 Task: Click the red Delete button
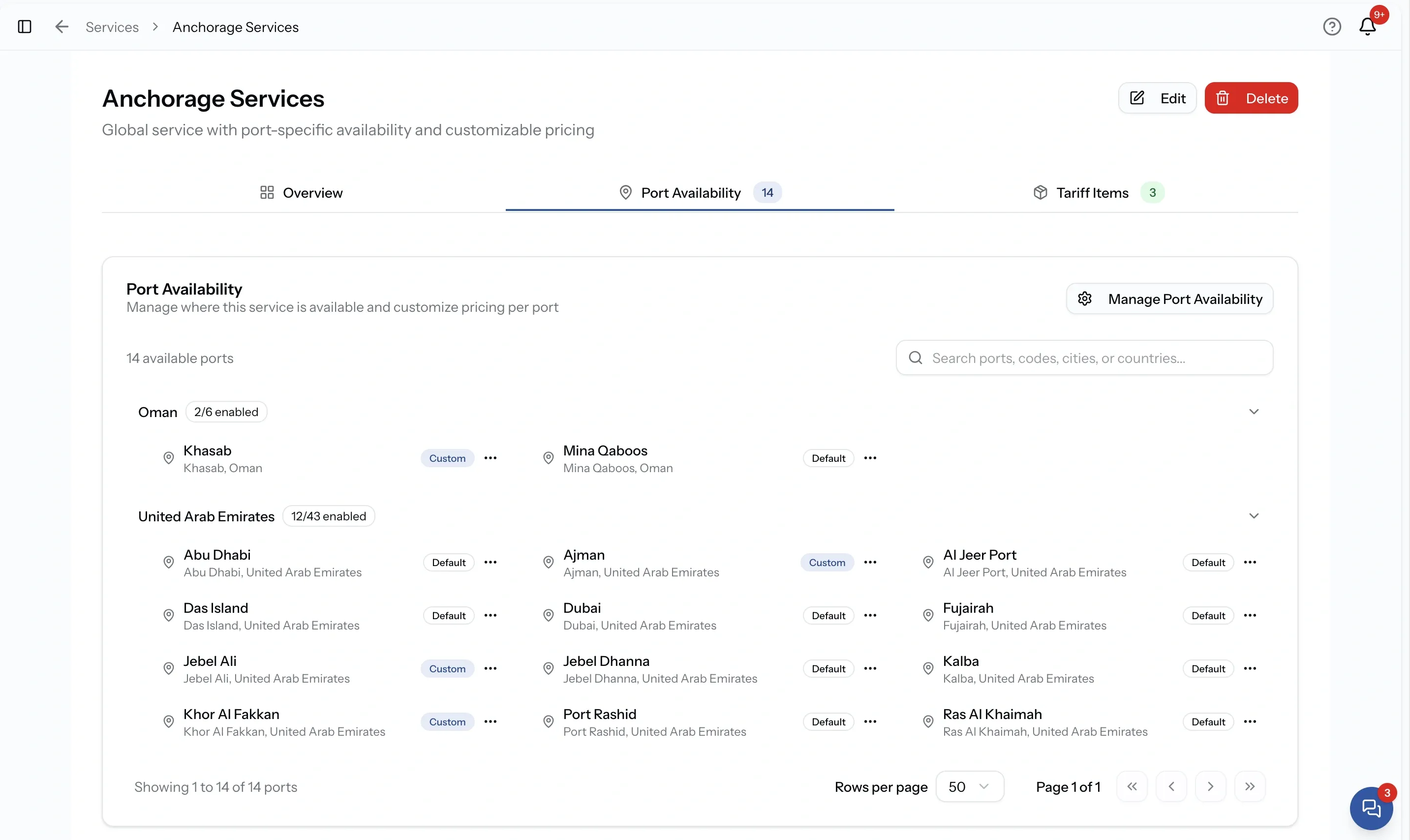pyautogui.click(x=1251, y=98)
